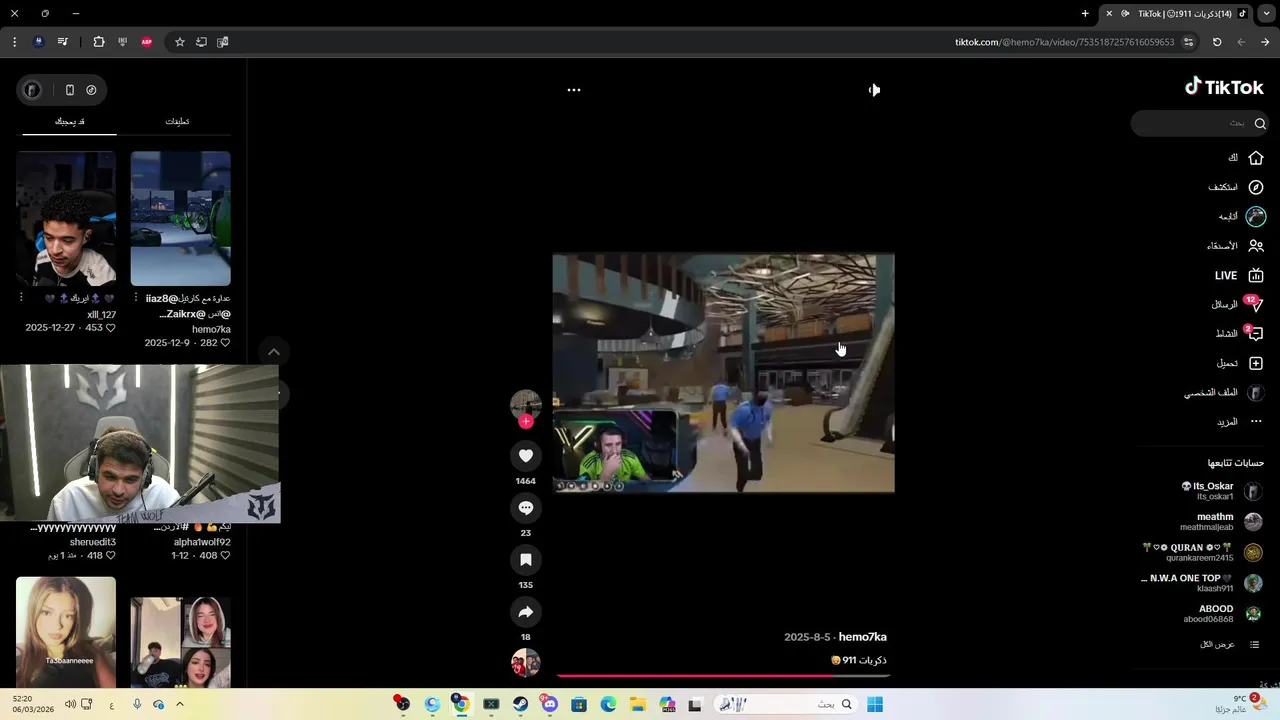Open N.W.A ONE TOP followed account
1280x720 pixels.
1202,583
